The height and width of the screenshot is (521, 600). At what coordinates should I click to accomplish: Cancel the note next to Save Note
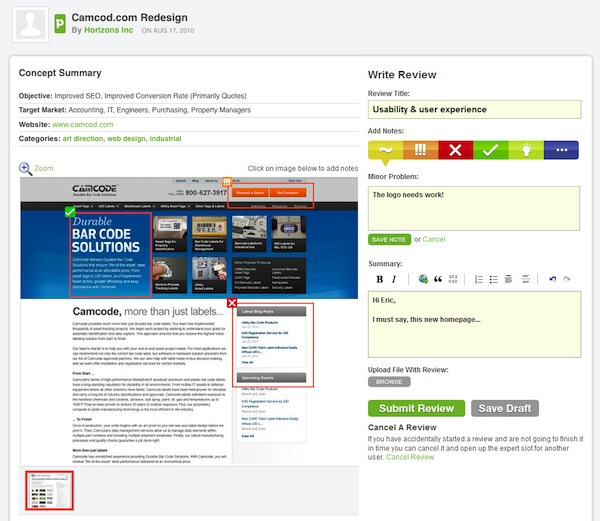click(x=433, y=240)
